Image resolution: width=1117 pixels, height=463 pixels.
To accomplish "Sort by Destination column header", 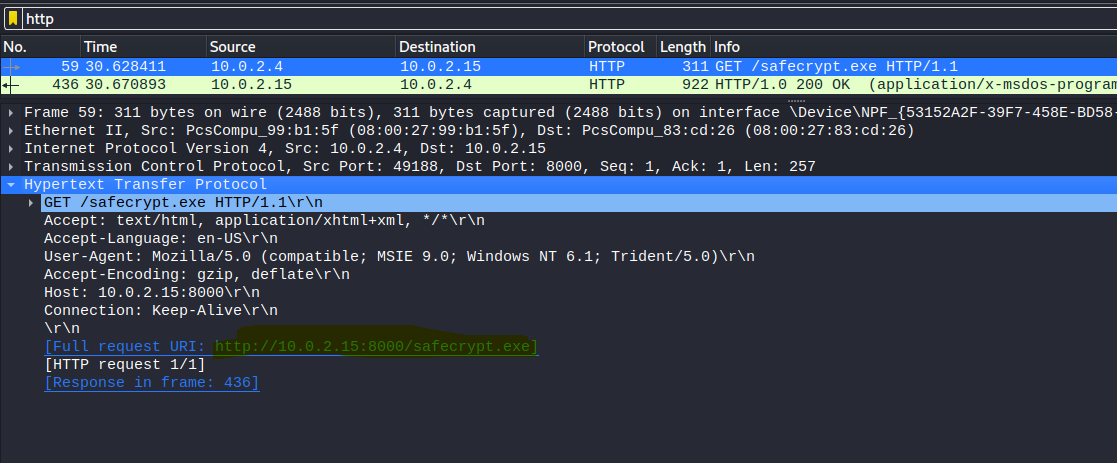I will pos(490,47).
